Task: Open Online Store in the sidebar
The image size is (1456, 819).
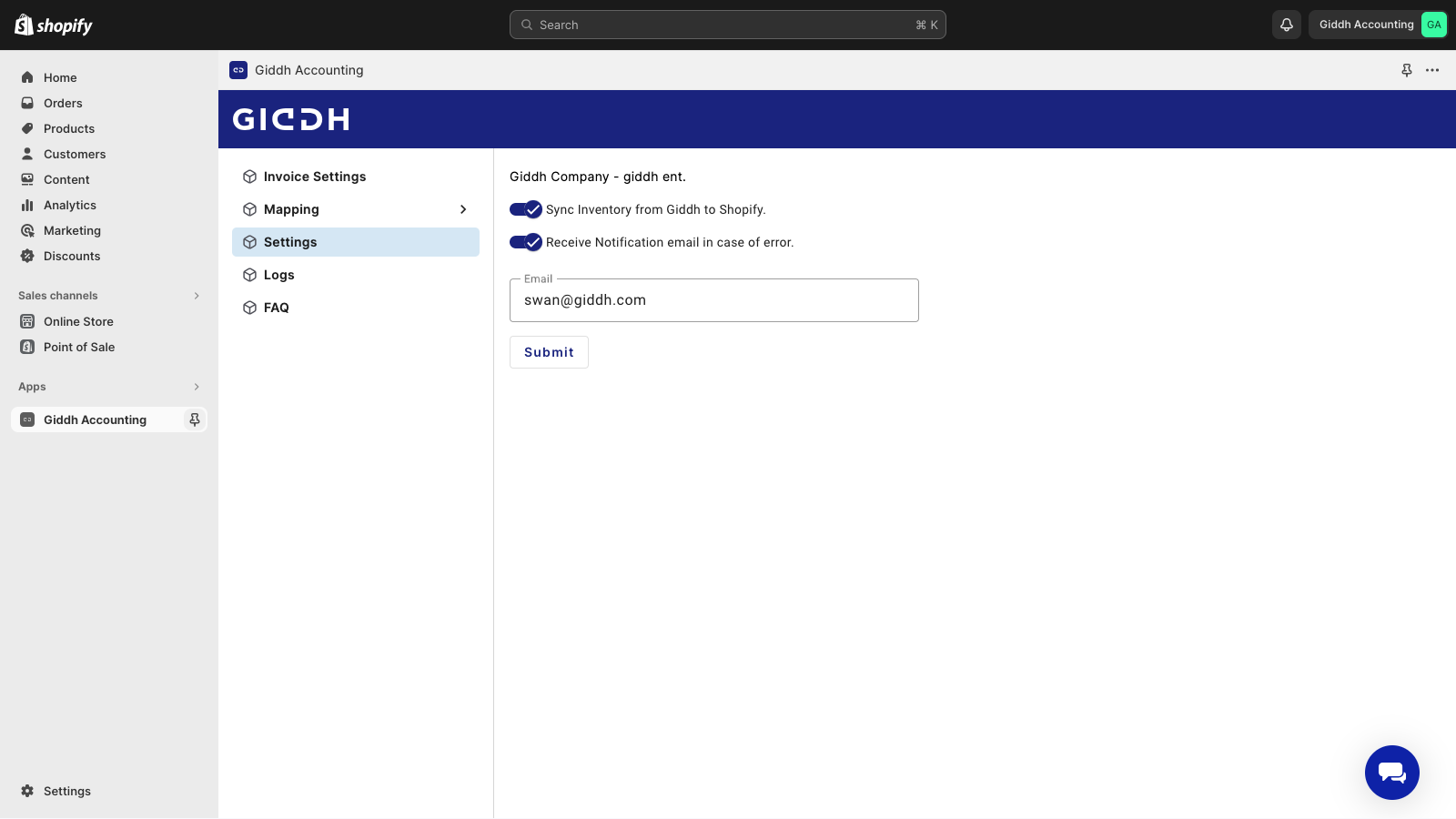Action: coord(109,321)
